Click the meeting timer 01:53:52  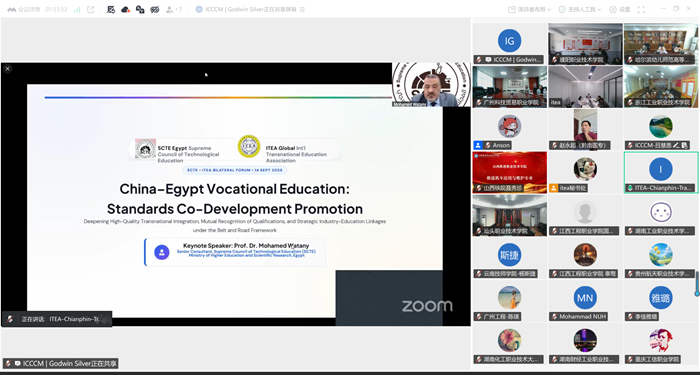[x=56, y=9]
